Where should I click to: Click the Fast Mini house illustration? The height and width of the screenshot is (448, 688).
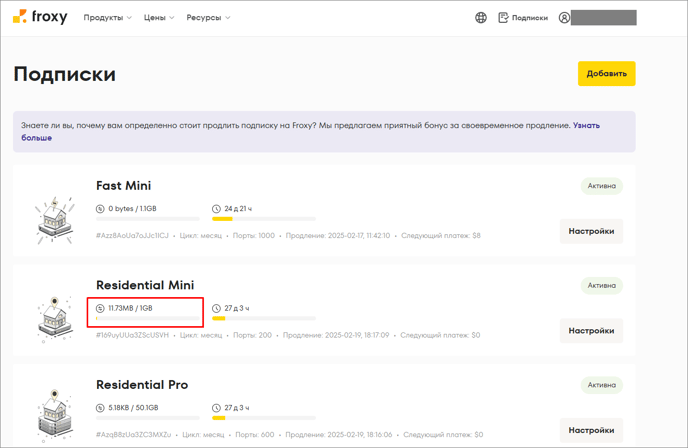click(x=55, y=220)
